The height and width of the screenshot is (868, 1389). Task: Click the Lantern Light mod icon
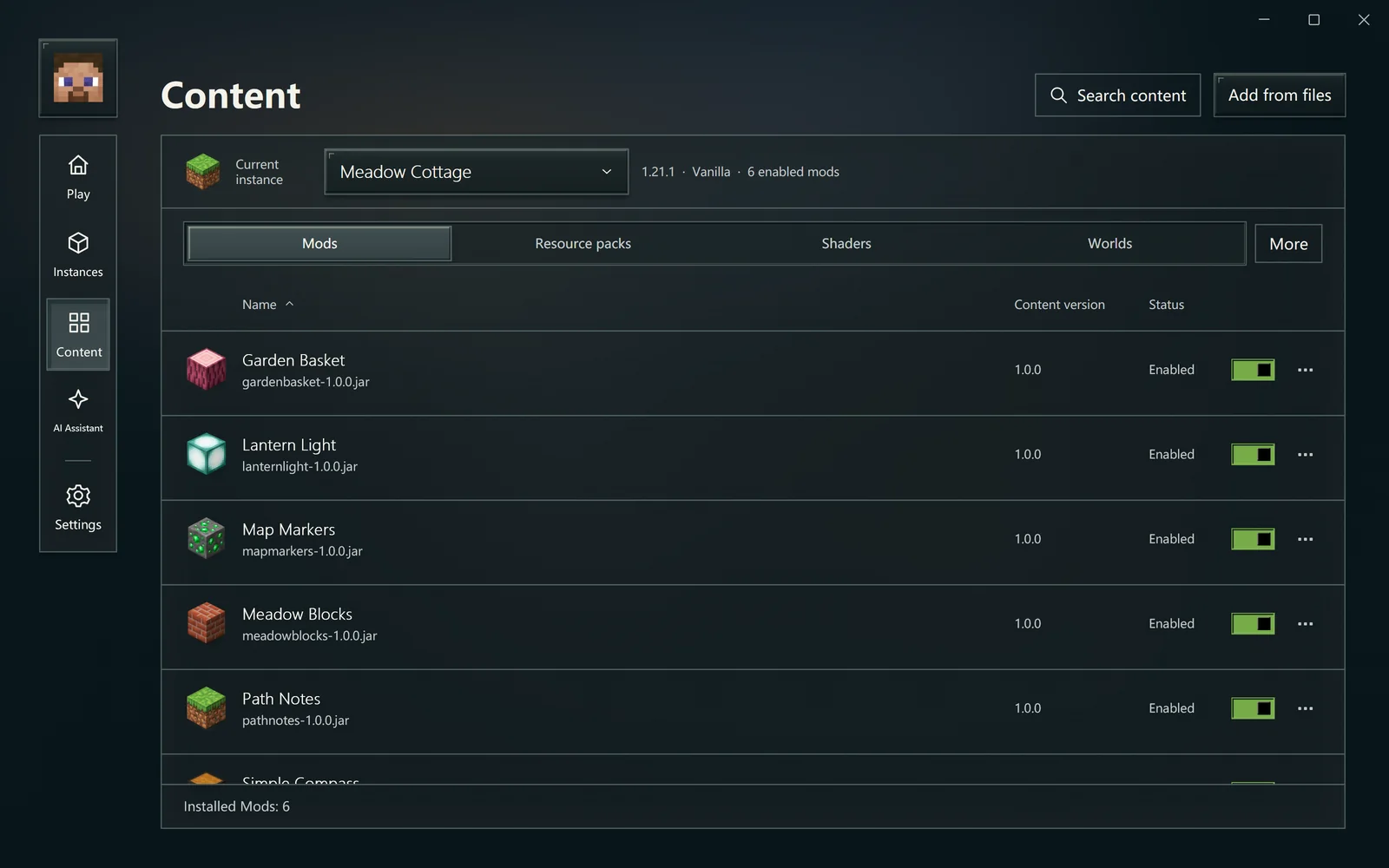[x=207, y=454]
